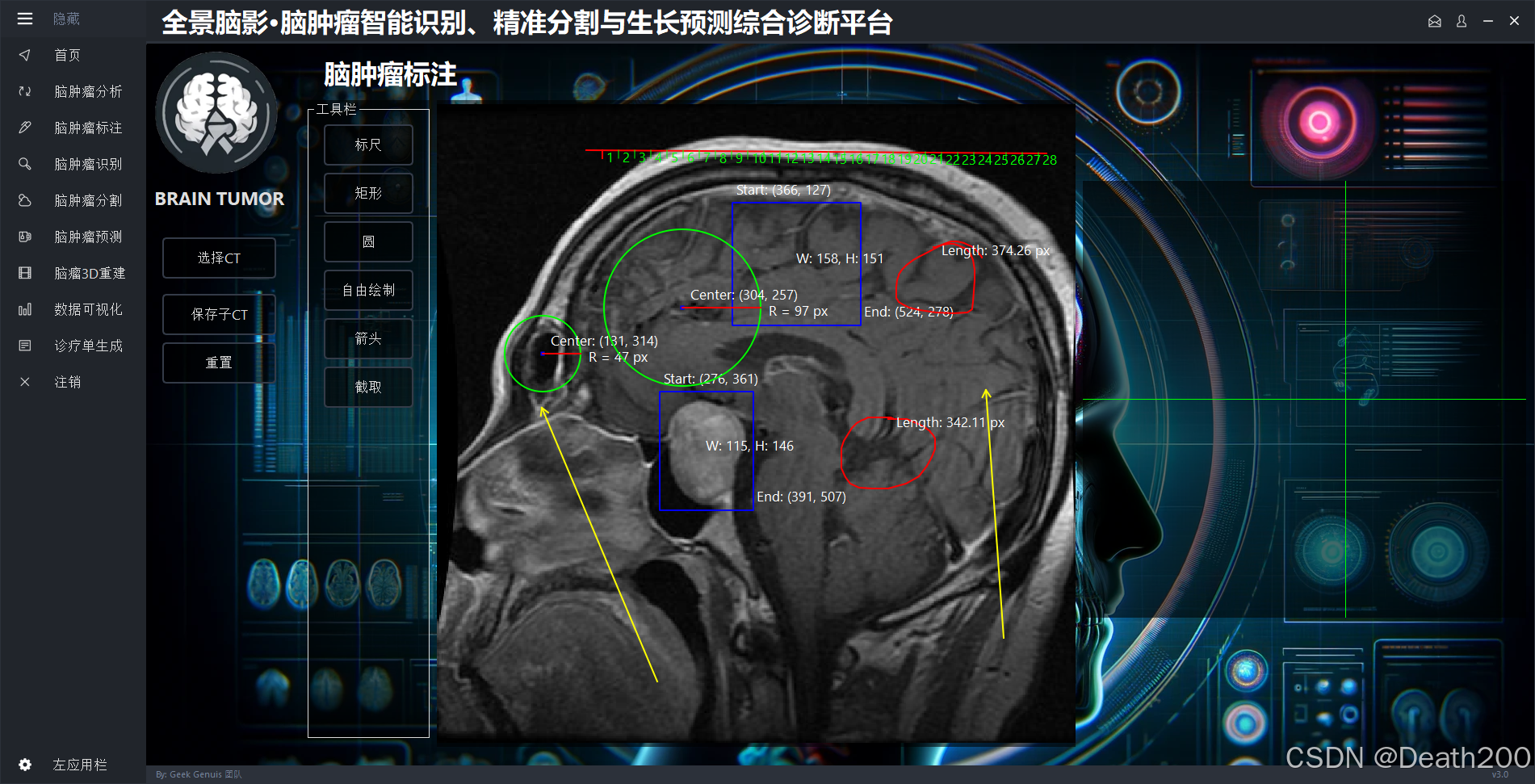Select the 截取 crop tool

(368, 387)
